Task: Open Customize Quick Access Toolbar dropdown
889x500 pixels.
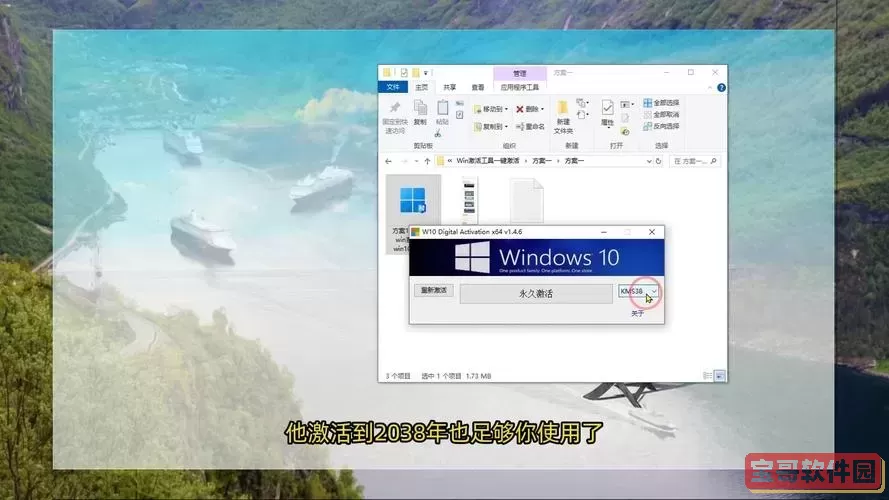Action: [x=426, y=73]
